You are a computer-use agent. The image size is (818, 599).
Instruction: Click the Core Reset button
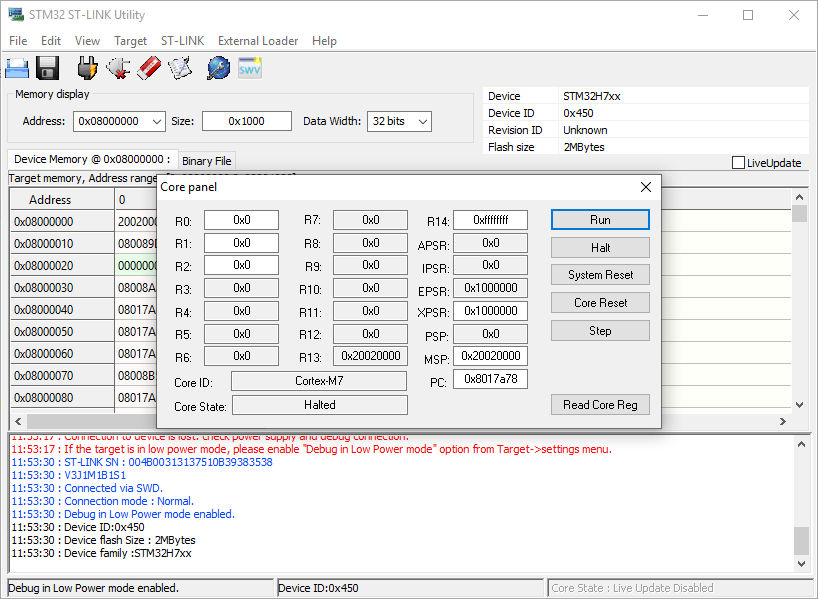[x=600, y=303]
